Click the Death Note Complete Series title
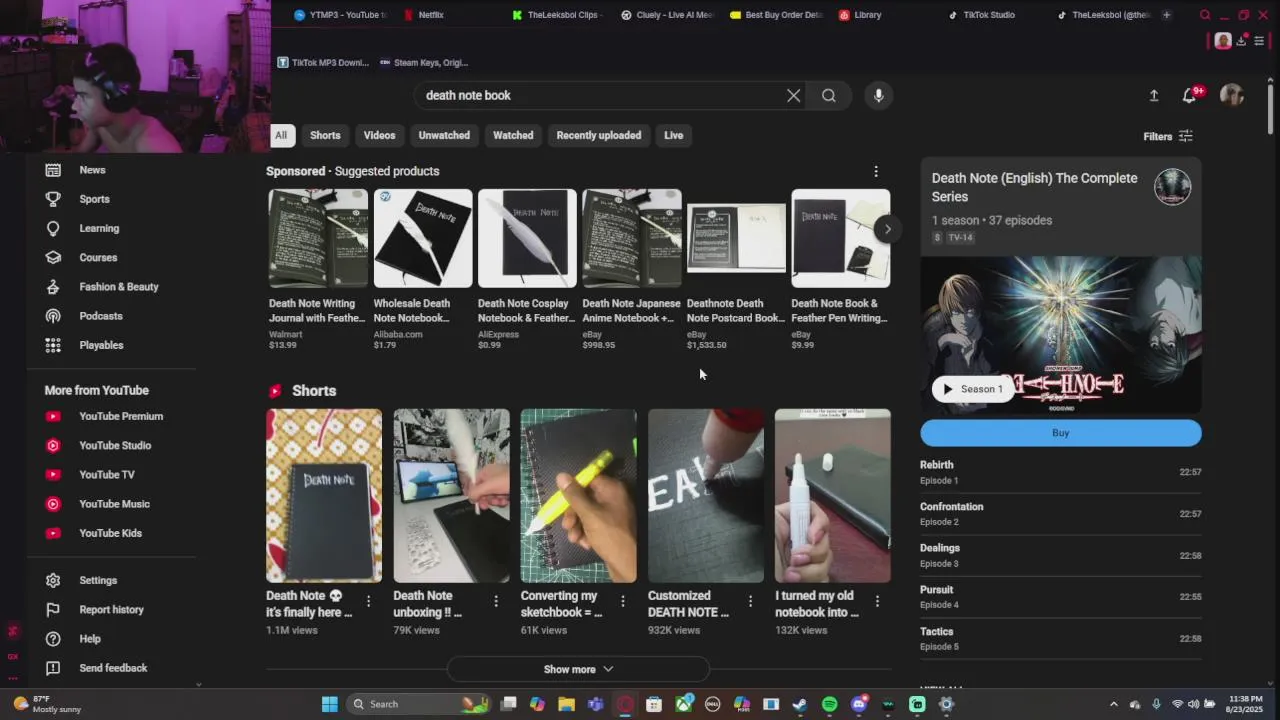The image size is (1280, 720). click(x=1035, y=187)
